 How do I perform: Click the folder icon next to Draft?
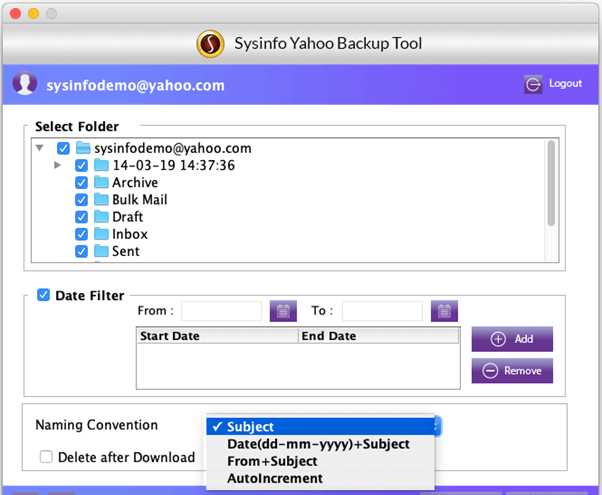[101, 217]
